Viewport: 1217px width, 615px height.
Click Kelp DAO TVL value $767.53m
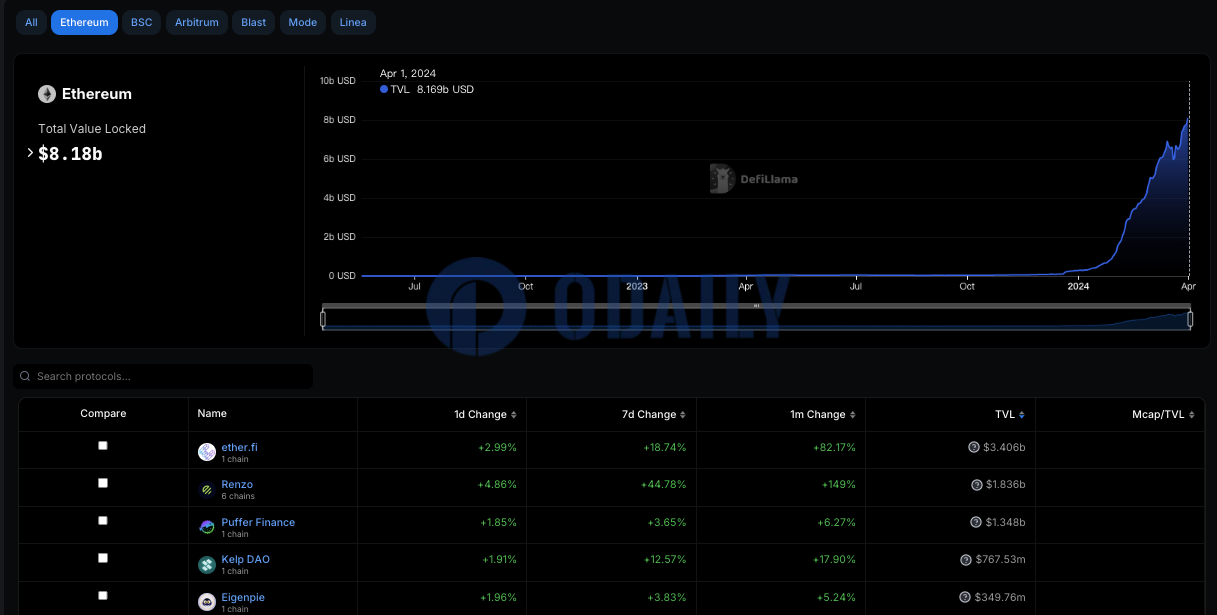(x=1001, y=559)
